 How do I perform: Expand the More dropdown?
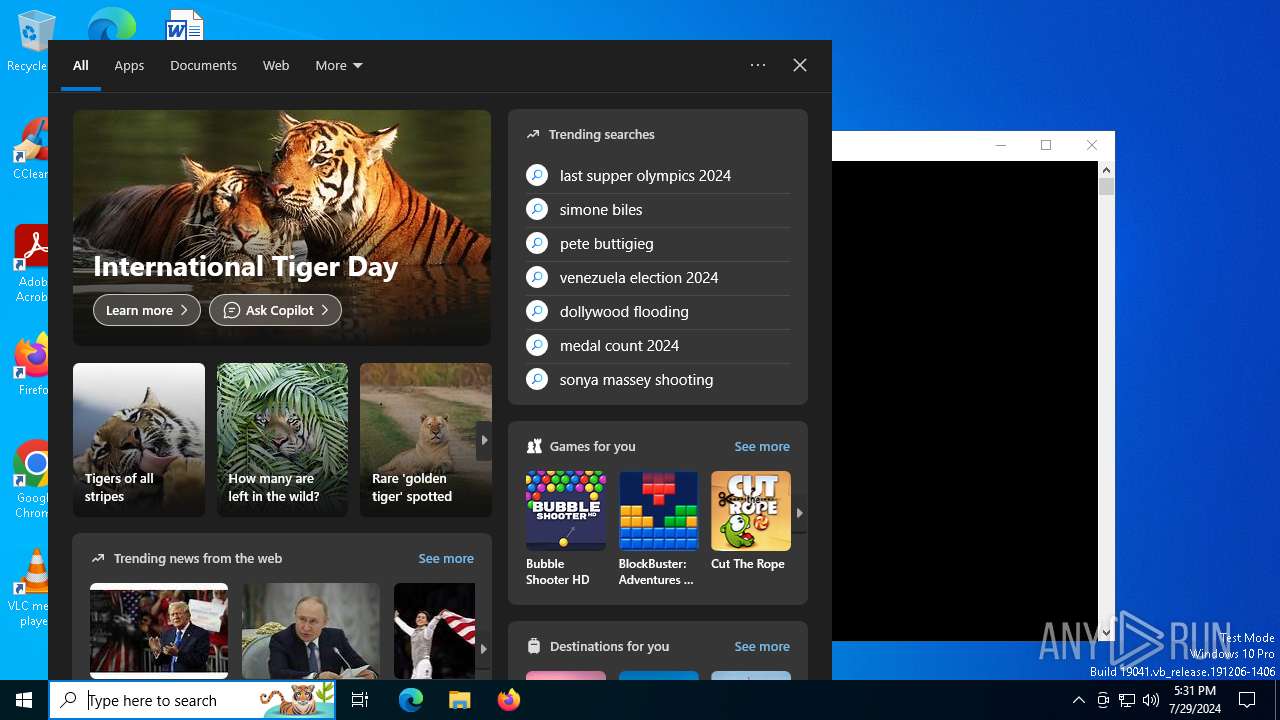(x=339, y=65)
